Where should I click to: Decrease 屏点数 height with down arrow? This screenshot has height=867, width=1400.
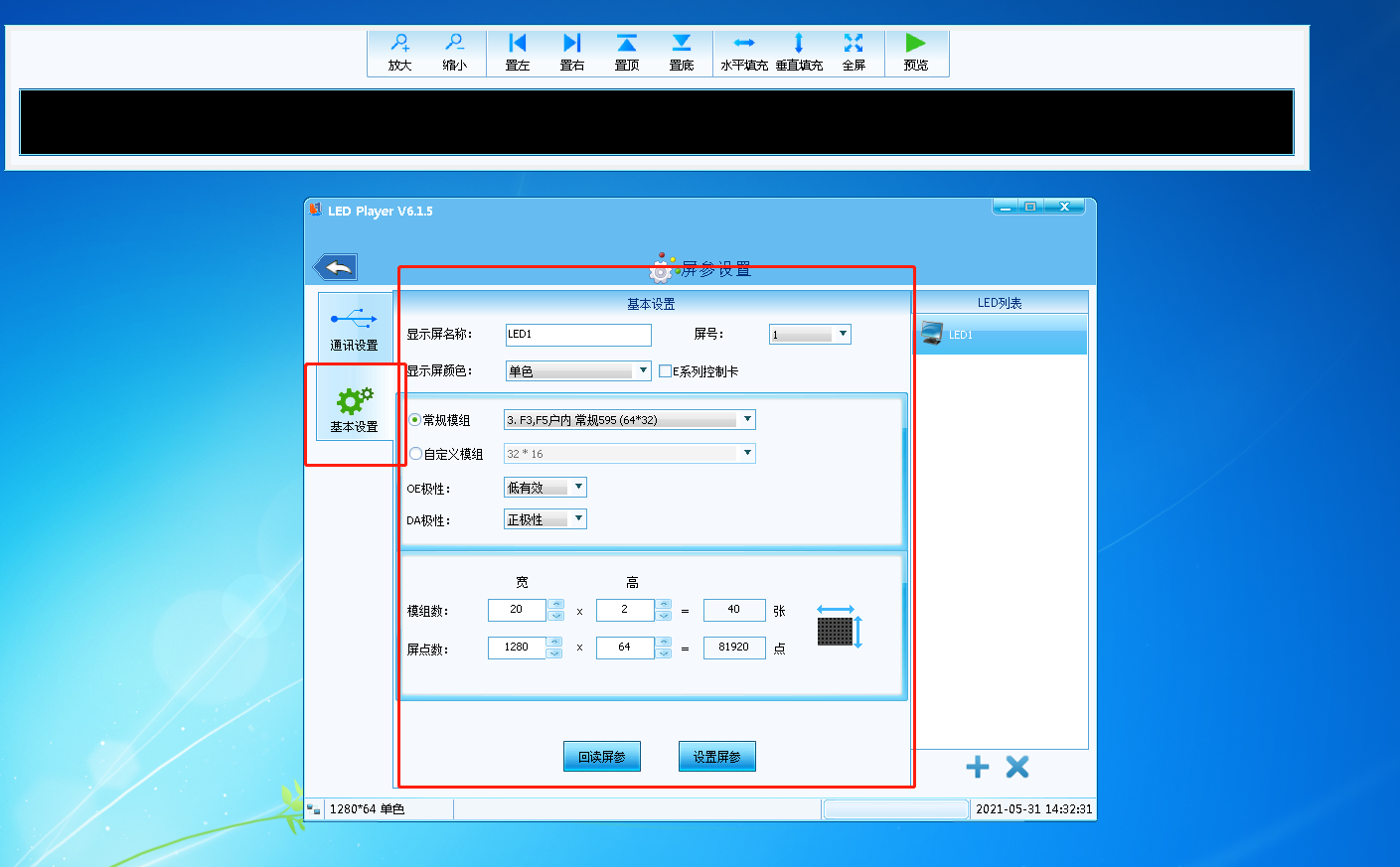[664, 653]
